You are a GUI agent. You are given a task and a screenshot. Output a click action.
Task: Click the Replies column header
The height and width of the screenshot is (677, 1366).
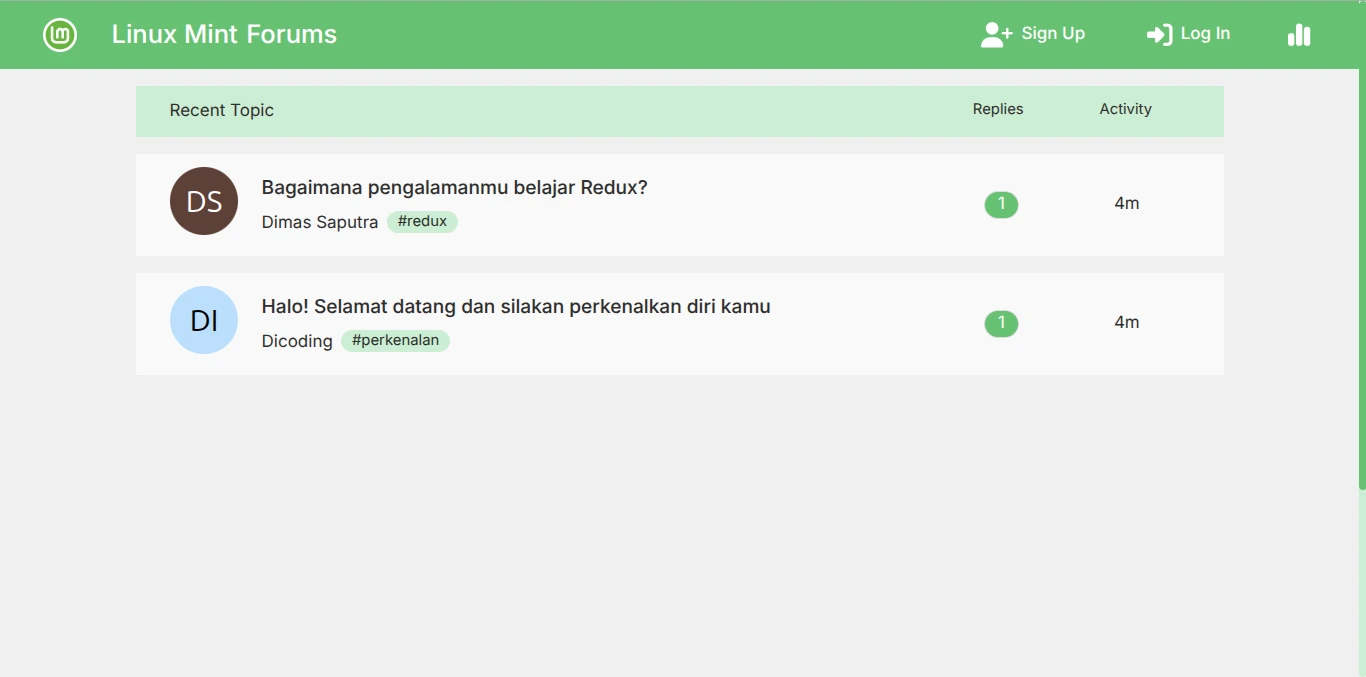coord(997,109)
